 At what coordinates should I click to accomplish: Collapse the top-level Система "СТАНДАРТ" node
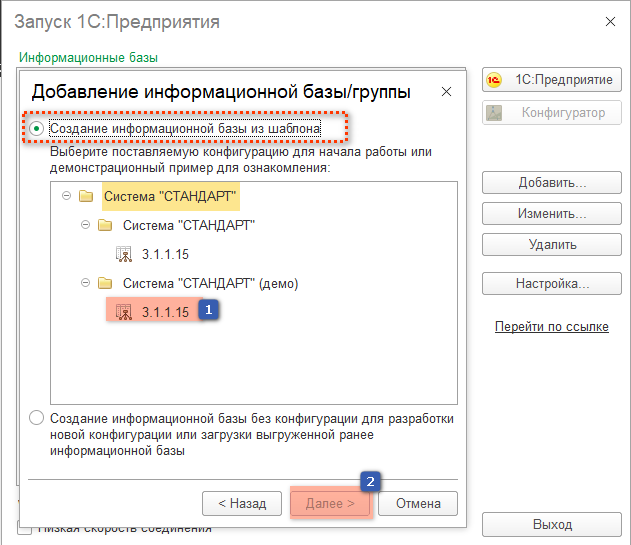(66, 196)
